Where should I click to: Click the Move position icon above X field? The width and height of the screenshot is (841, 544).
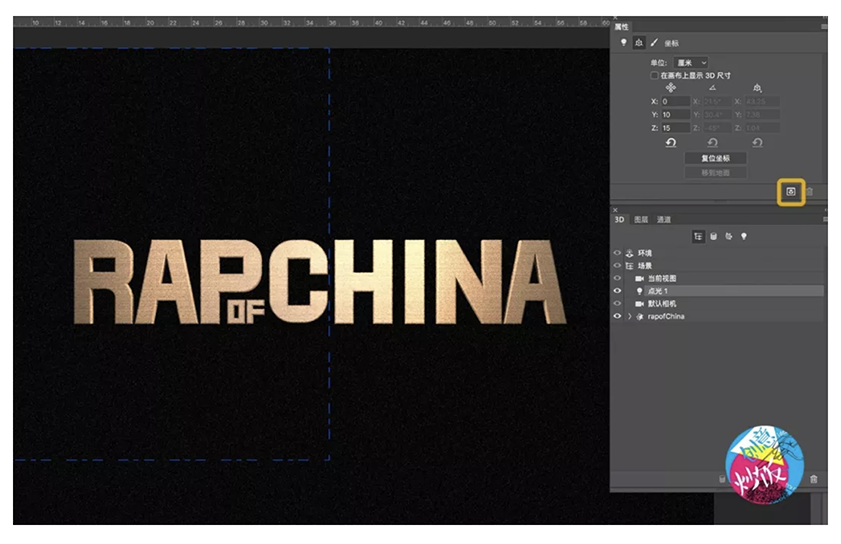(x=670, y=87)
